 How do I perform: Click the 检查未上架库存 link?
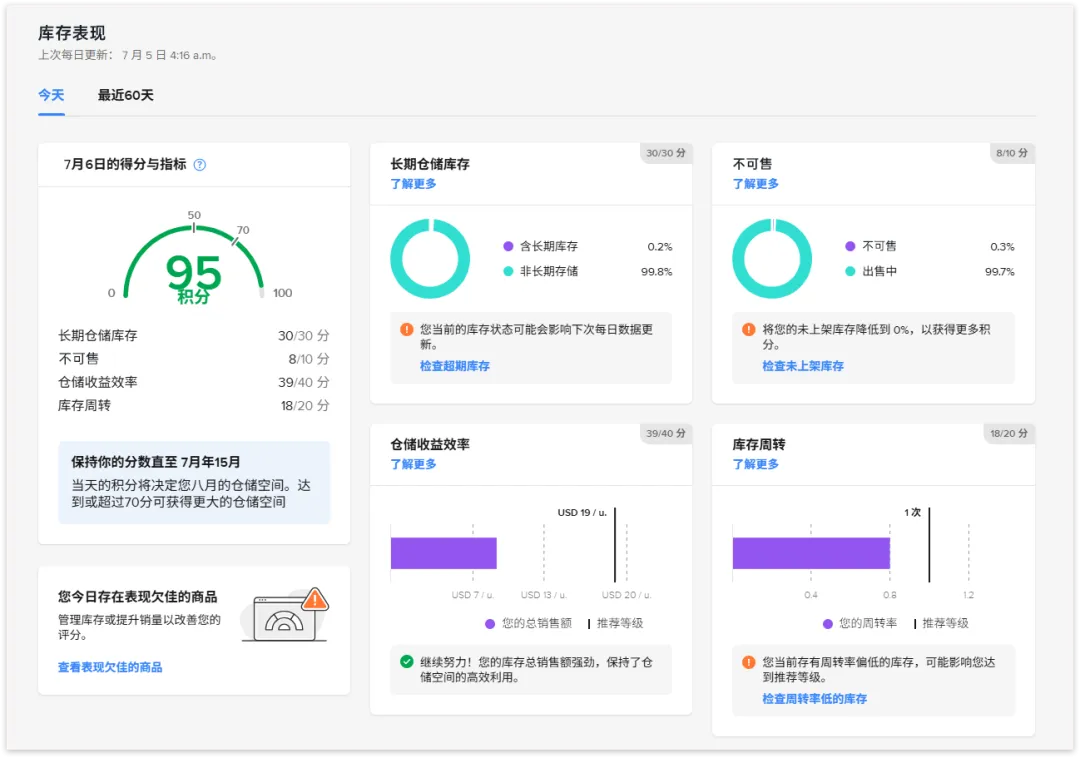(802, 366)
